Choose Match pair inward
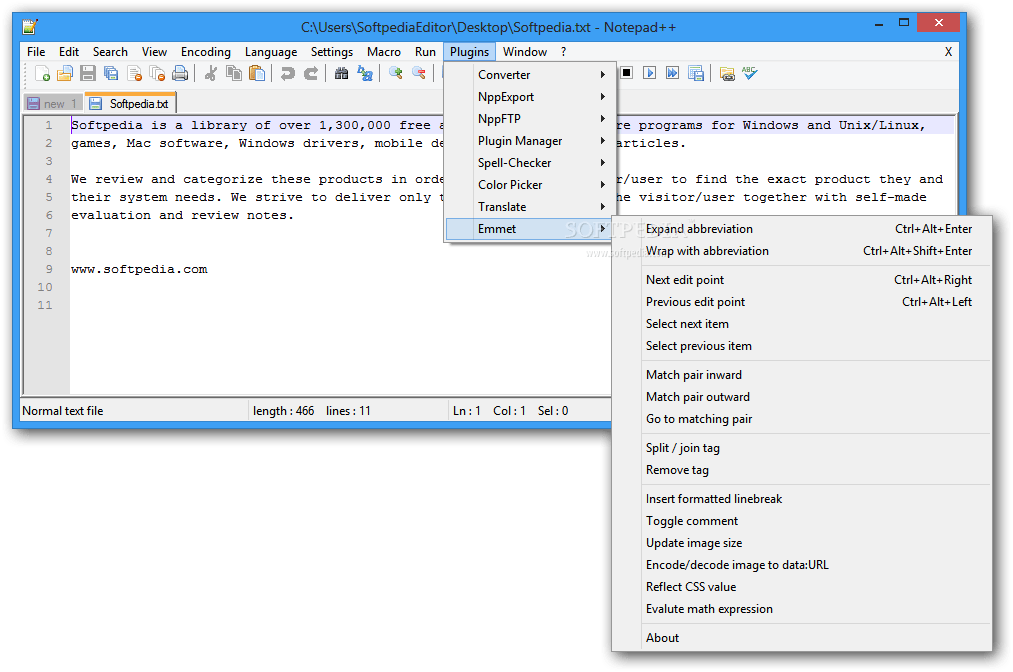 point(802,375)
